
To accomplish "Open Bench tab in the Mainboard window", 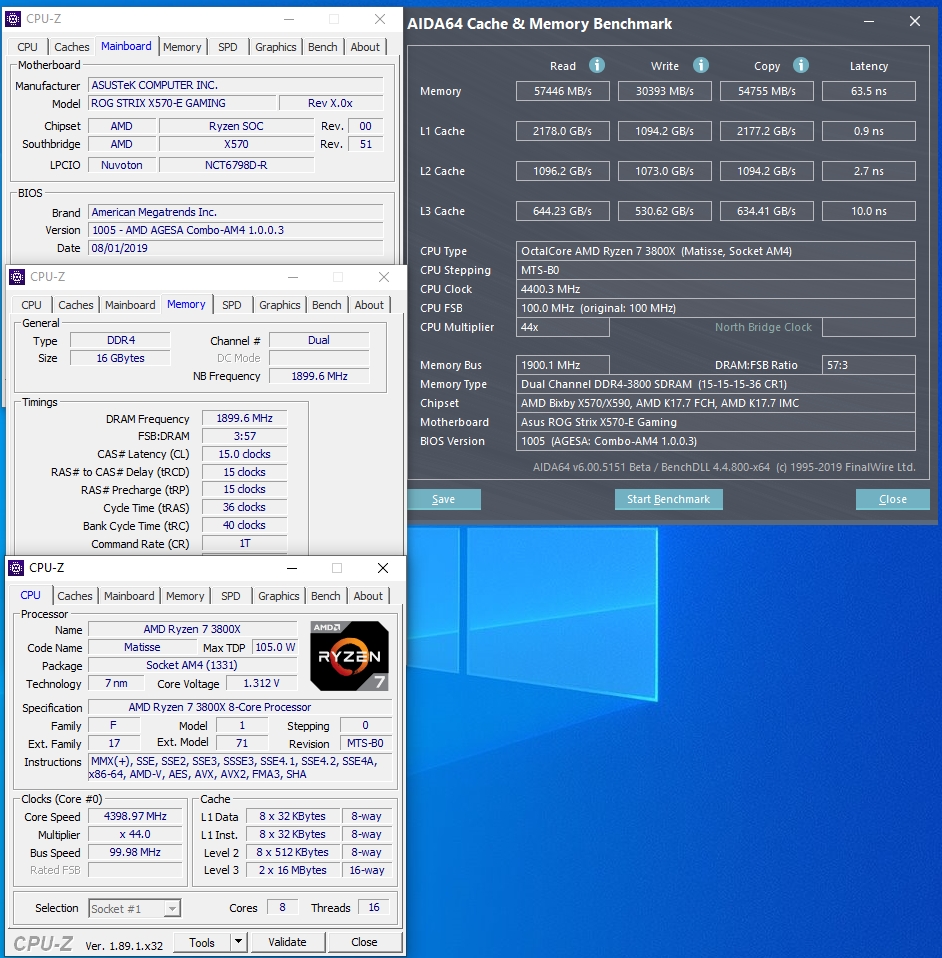I will pyautogui.click(x=323, y=47).
